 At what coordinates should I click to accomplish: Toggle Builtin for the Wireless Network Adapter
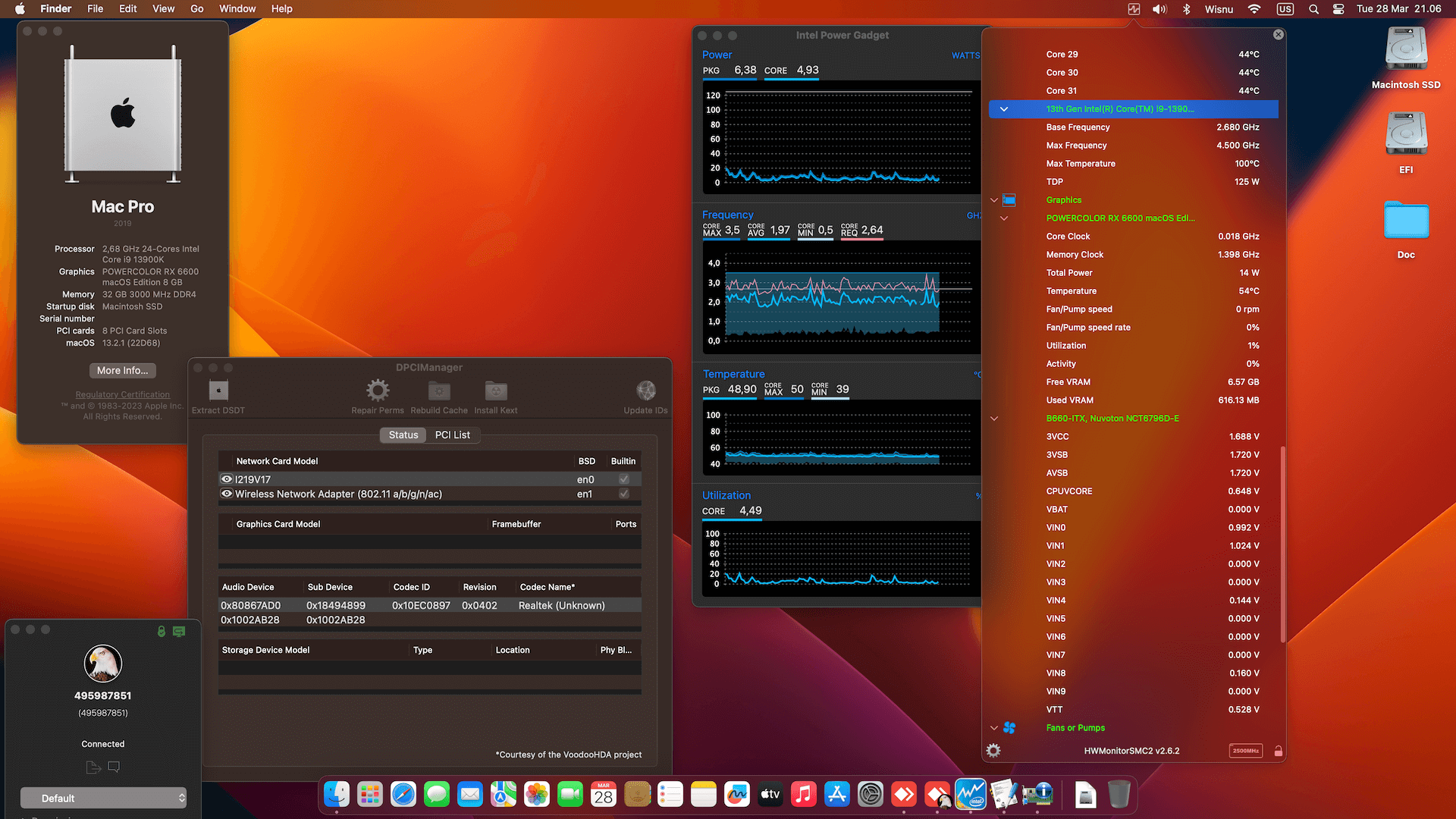[x=623, y=494]
